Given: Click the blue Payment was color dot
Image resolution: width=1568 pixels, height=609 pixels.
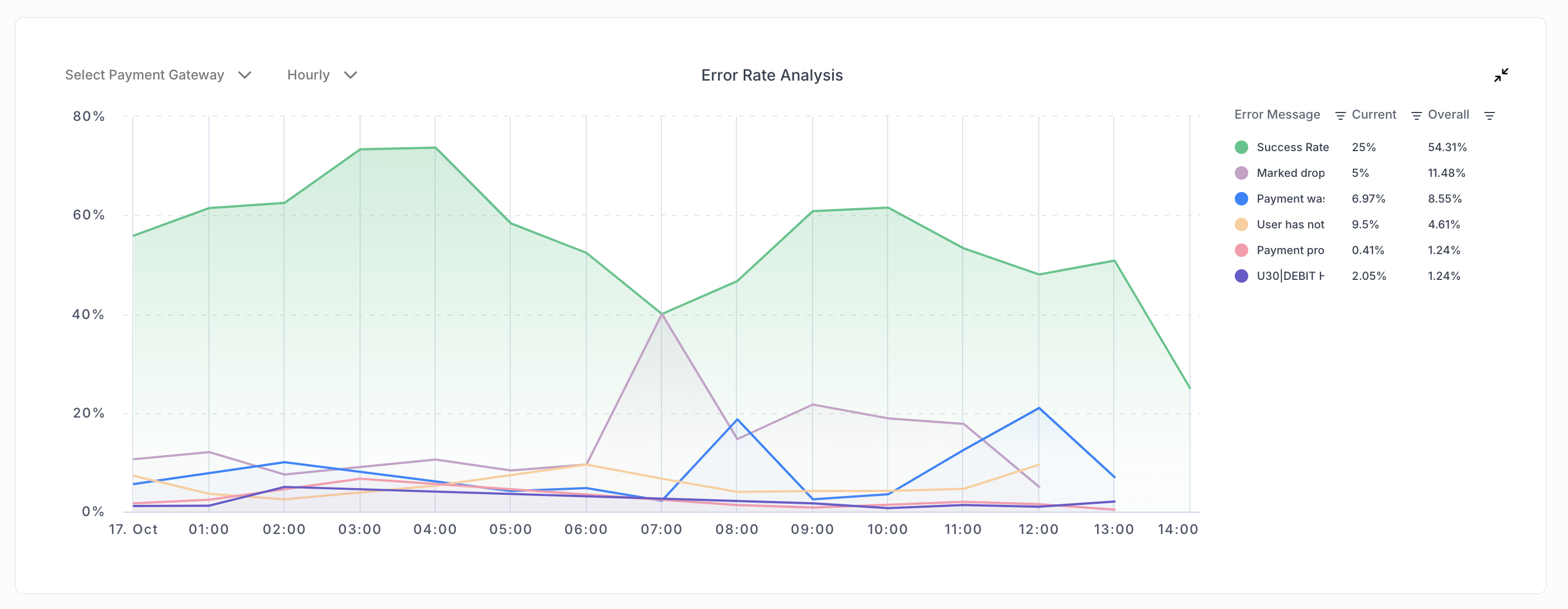Looking at the screenshot, I should pos(1241,199).
